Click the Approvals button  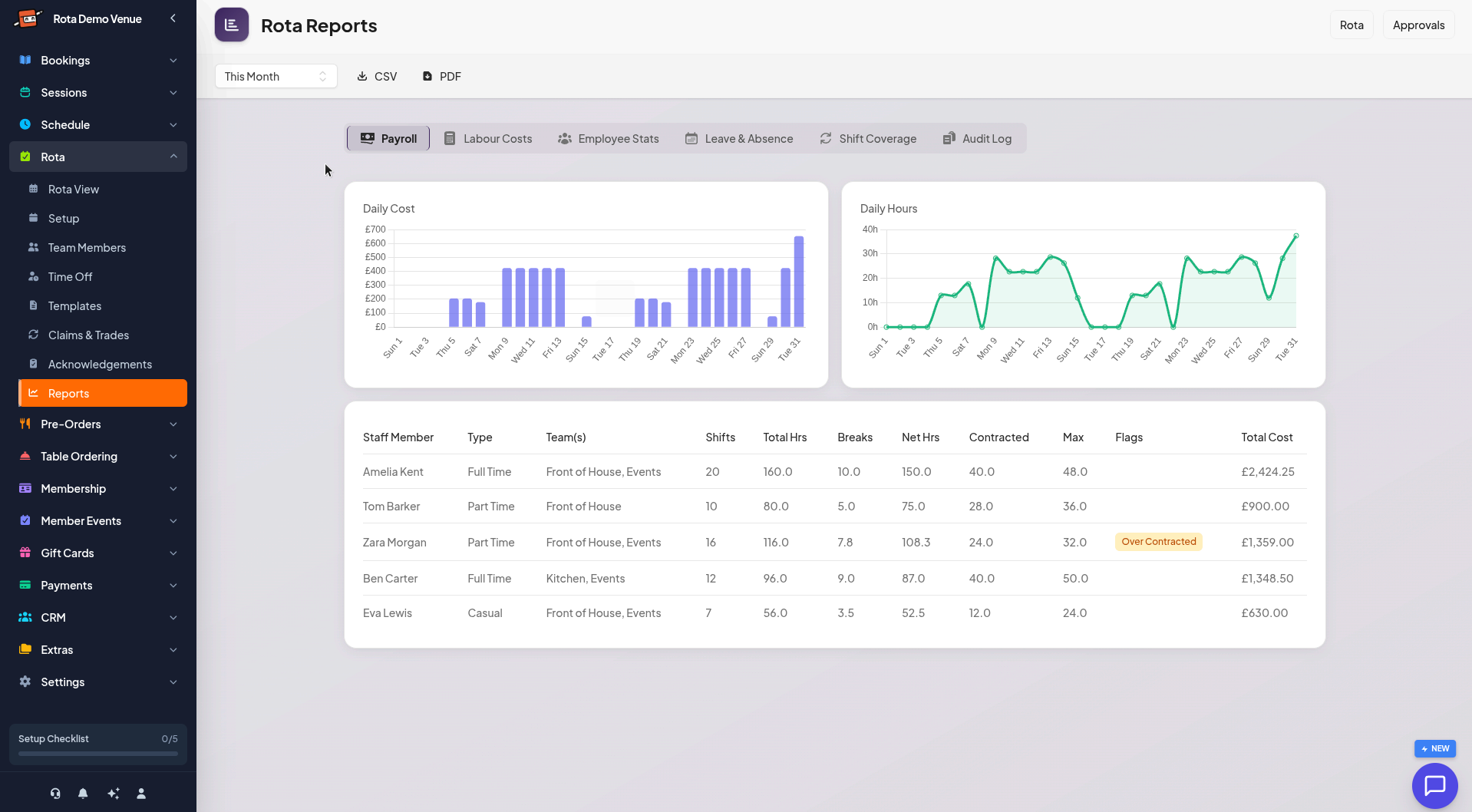click(1418, 25)
